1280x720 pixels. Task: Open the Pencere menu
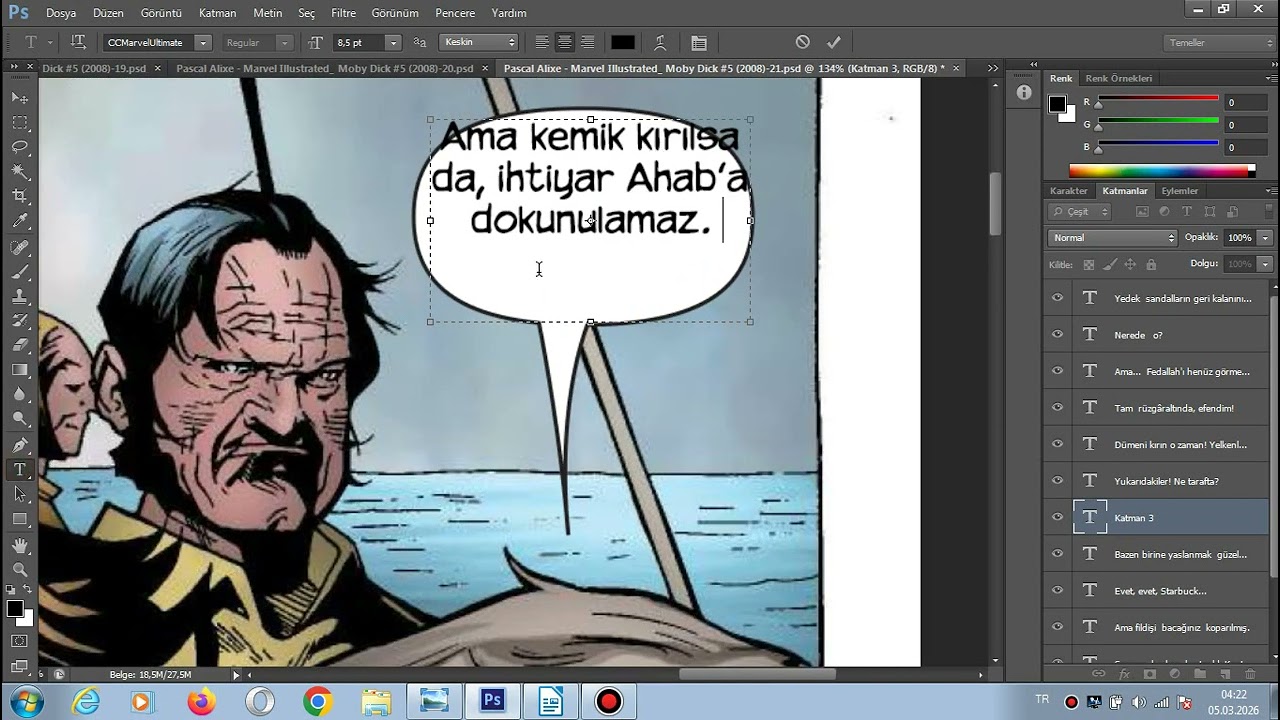pyautogui.click(x=455, y=13)
